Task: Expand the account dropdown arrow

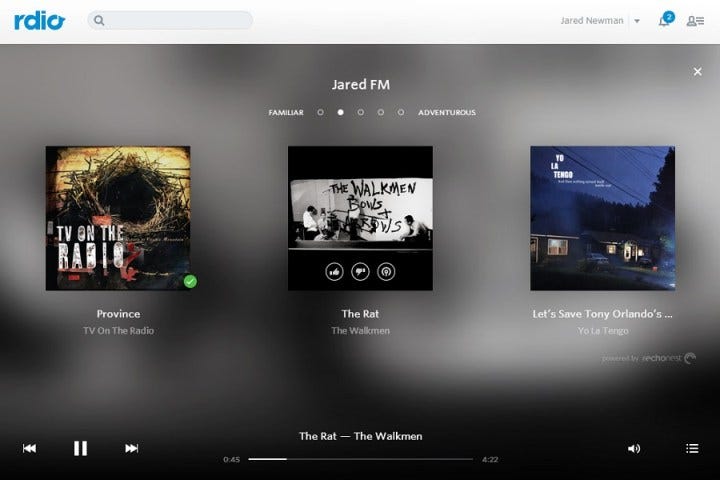Action: (637, 21)
